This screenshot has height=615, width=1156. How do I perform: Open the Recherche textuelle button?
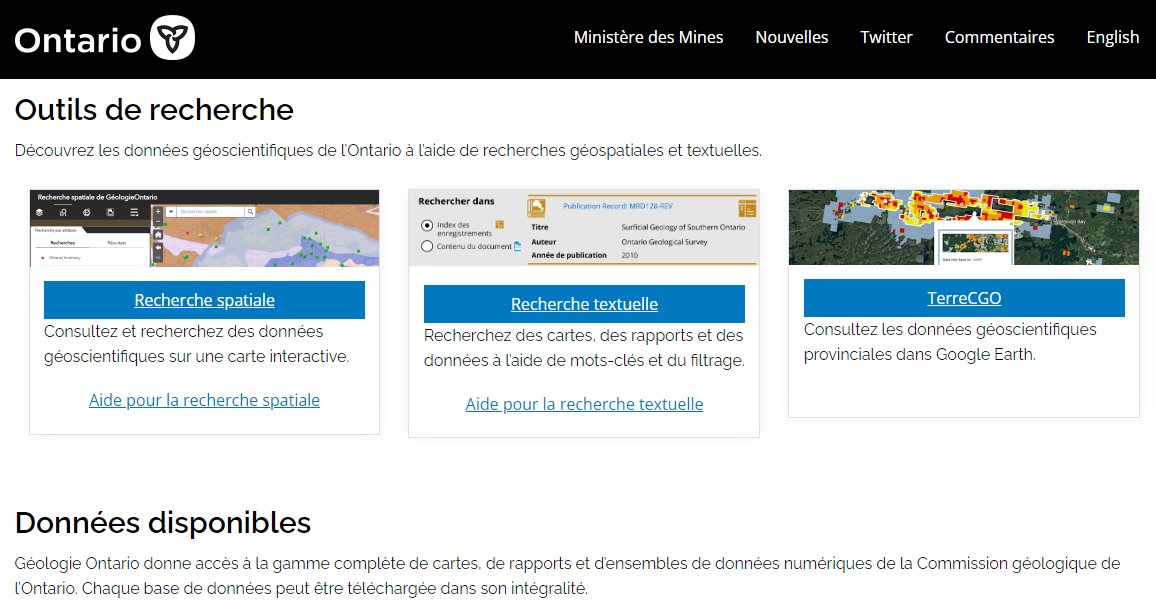584,304
